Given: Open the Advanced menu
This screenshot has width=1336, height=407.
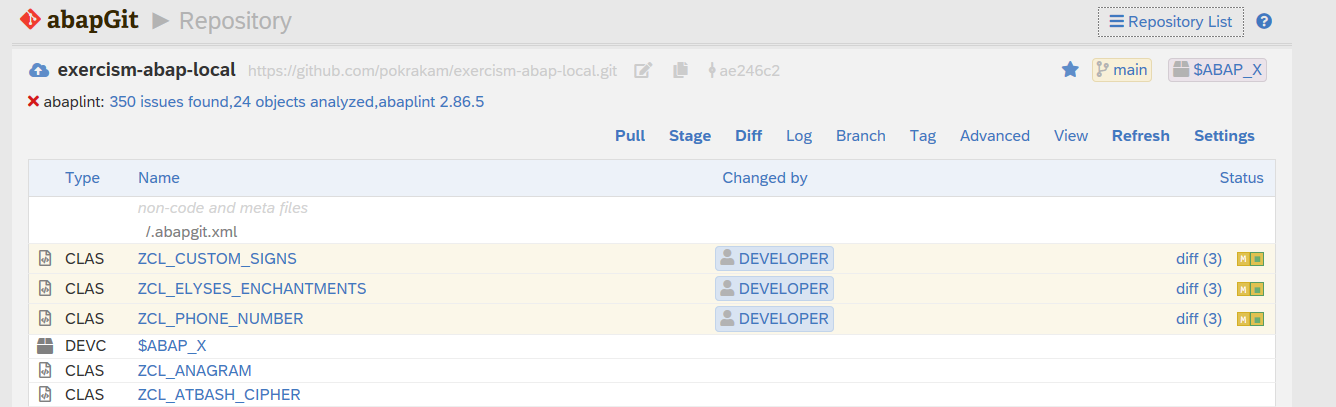Looking at the screenshot, I should tap(995, 136).
